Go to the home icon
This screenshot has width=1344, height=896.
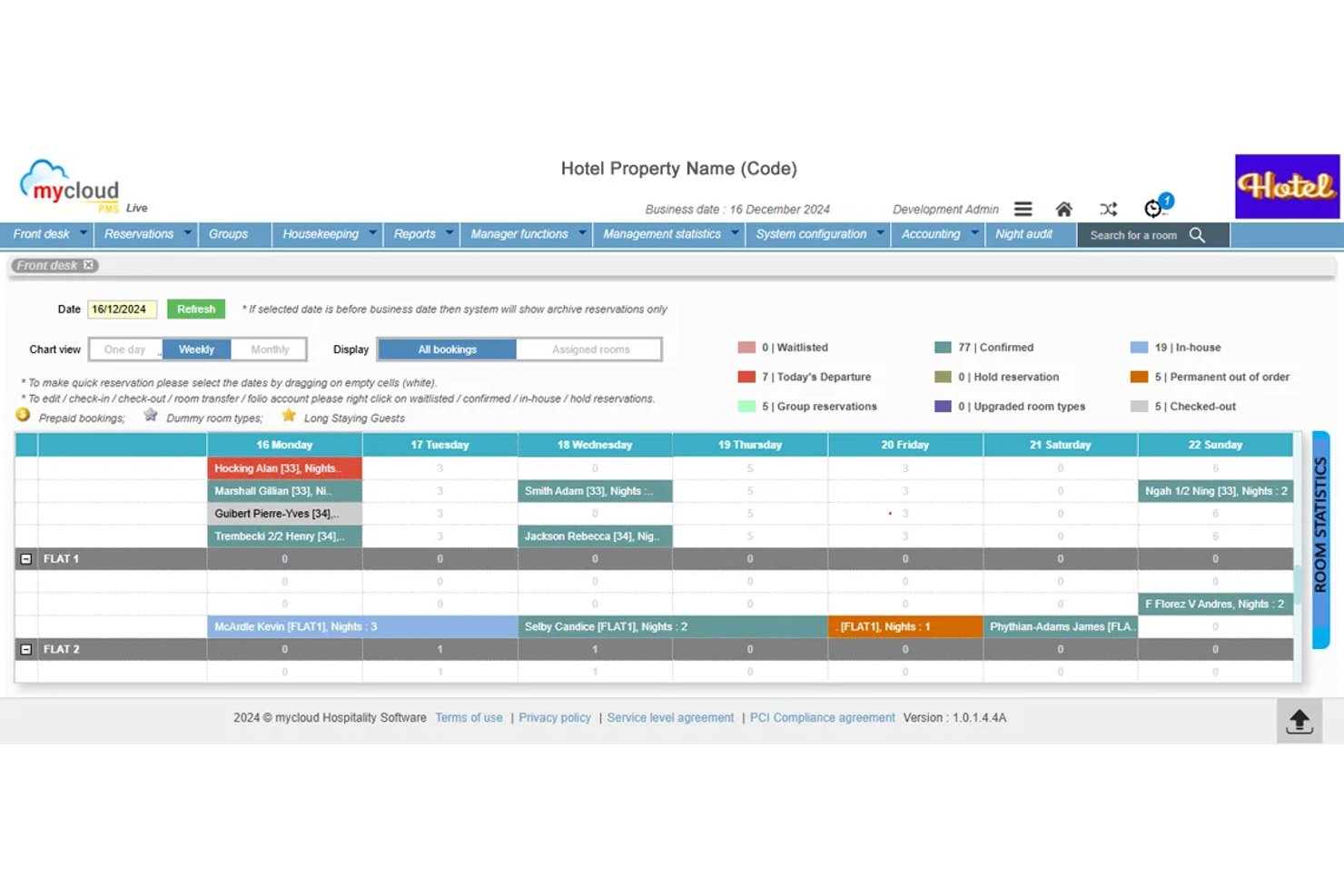tap(1064, 209)
